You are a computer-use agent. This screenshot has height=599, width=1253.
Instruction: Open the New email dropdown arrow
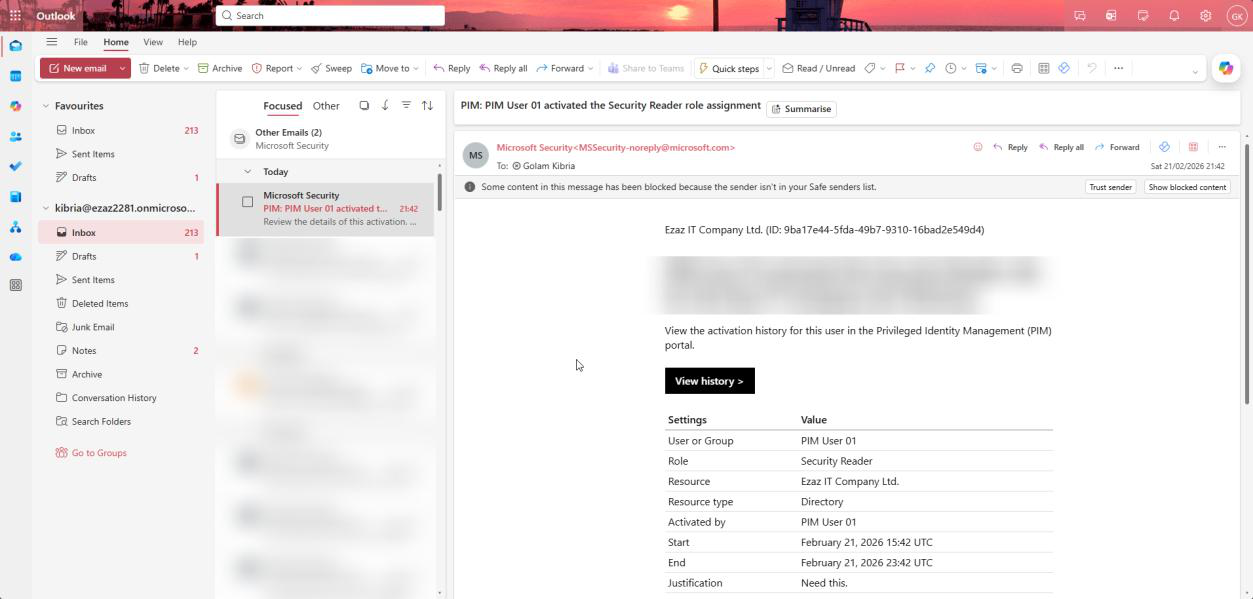pos(122,68)
